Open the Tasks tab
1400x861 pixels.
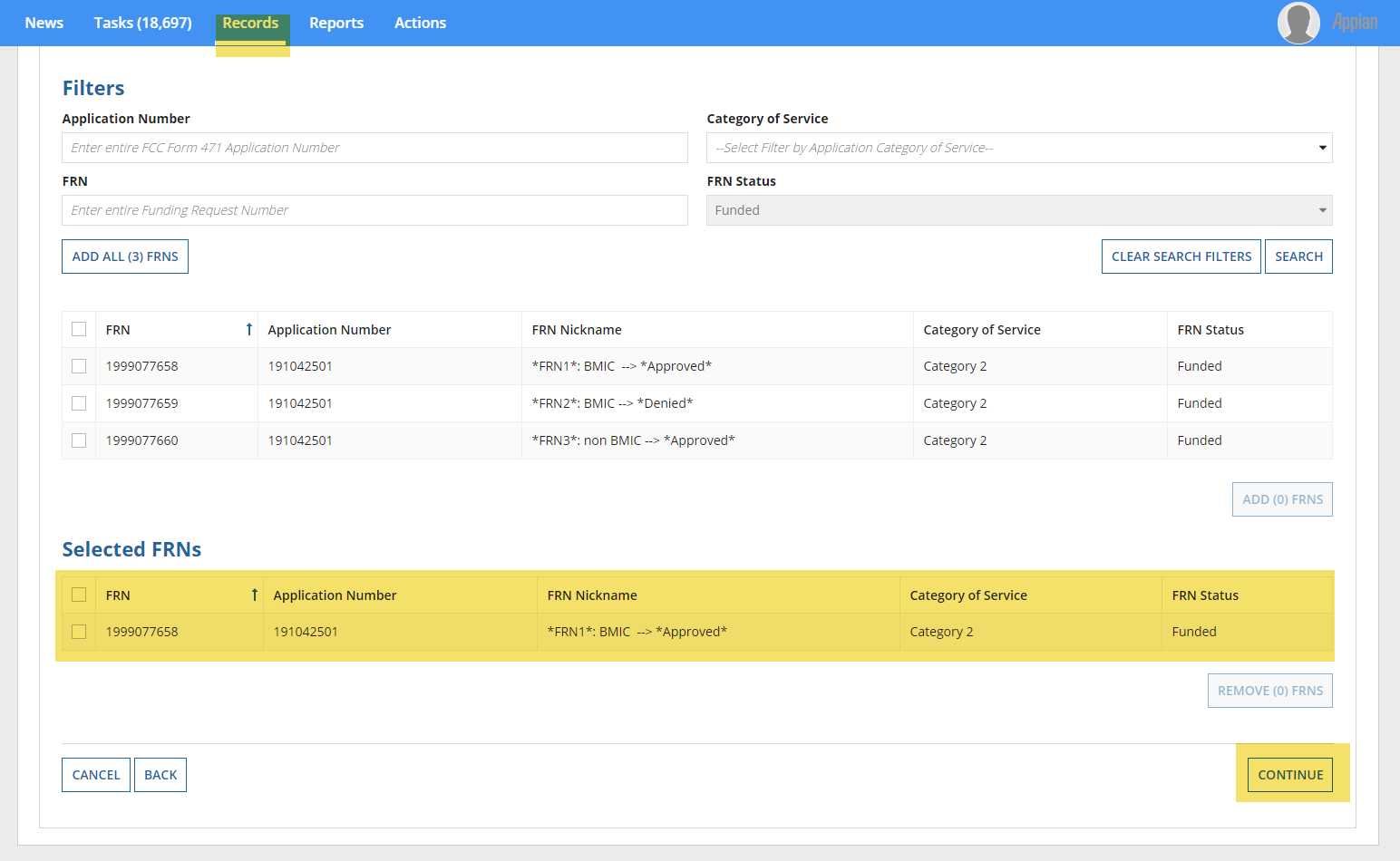point(142,23)
